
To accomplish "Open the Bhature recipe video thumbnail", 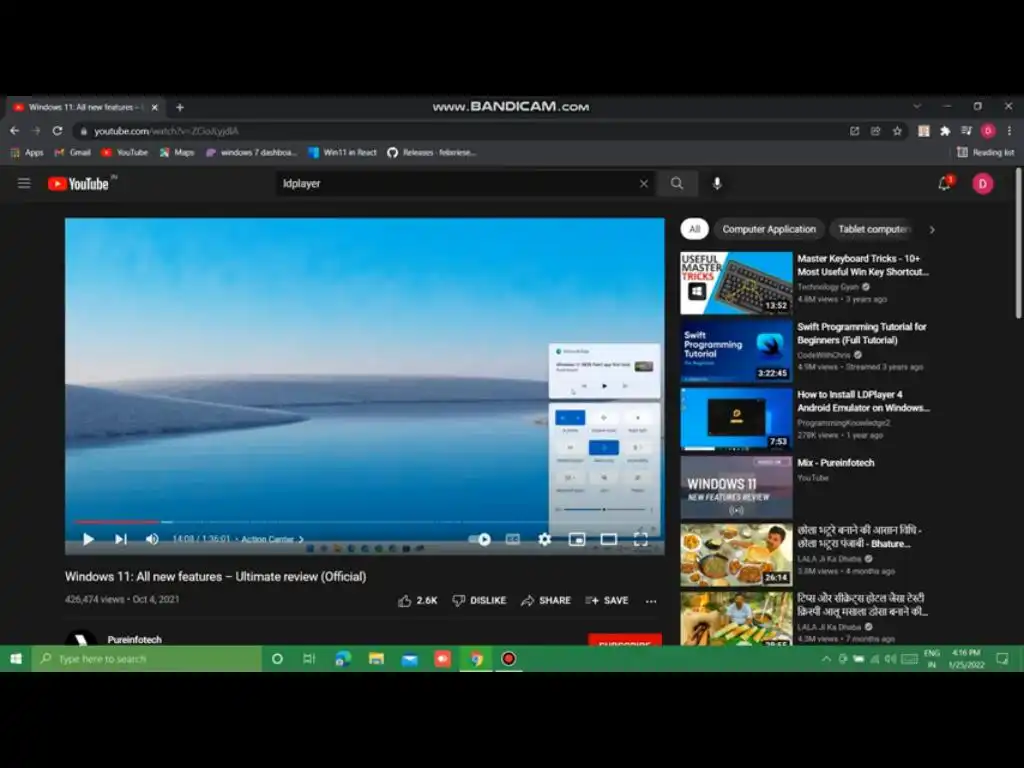I will tap(736, 555).
